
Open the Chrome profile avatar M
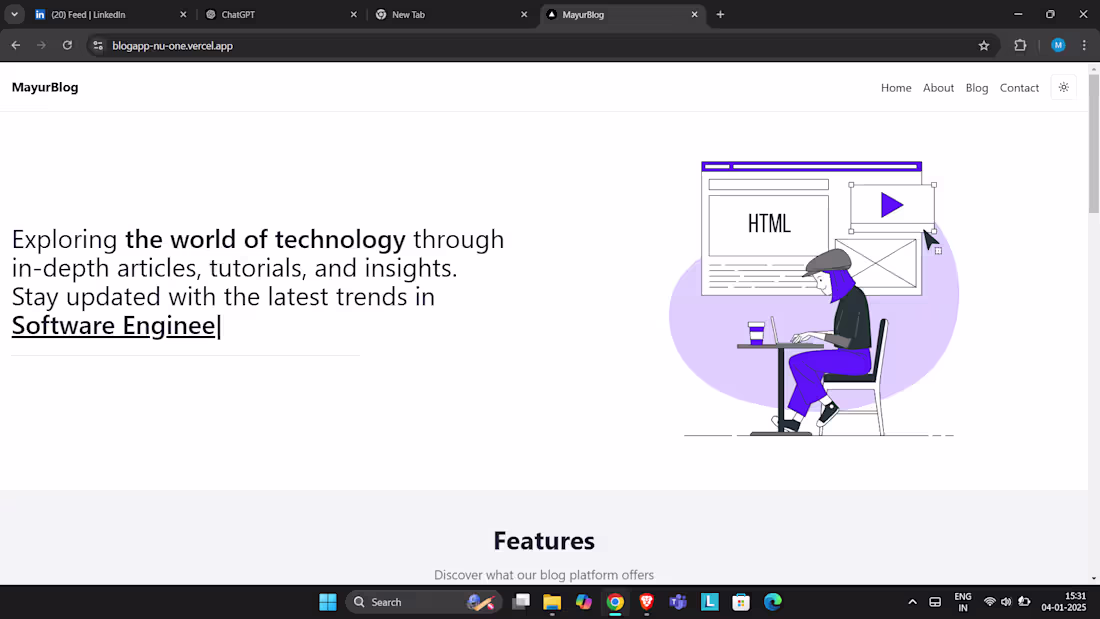pyautogui.click(x=1057, y=45)
